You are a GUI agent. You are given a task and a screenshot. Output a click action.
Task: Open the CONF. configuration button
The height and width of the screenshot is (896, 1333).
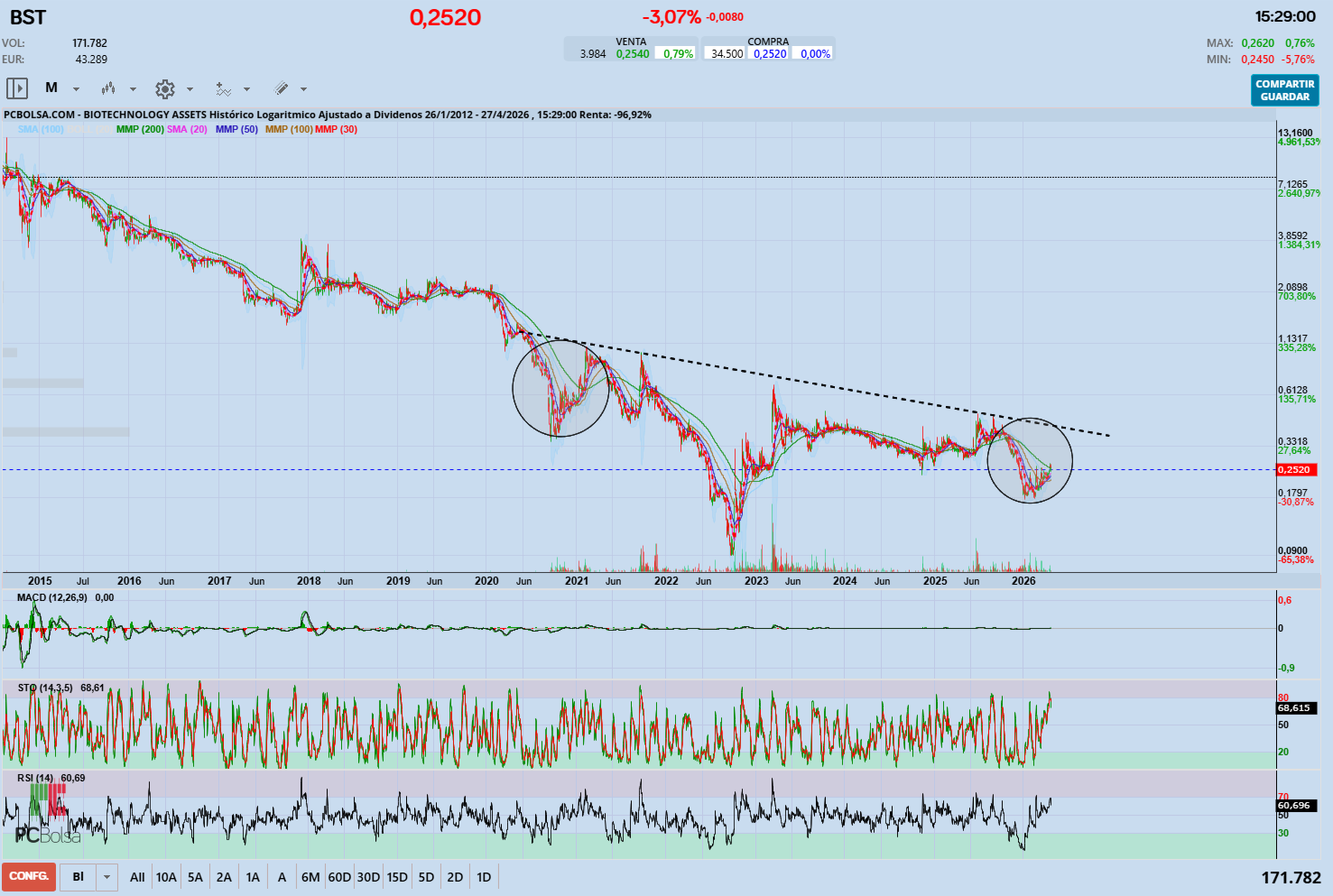(28, 876)
